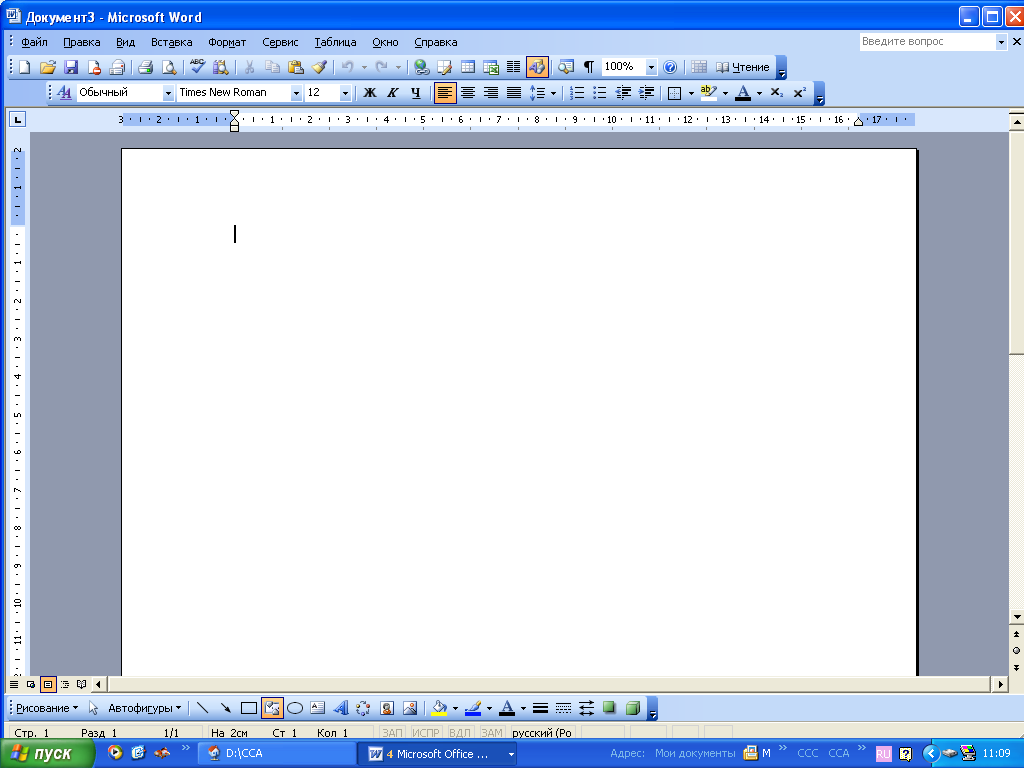
Task: Open the Правка menu
Action: pyautogui.click(x=82, y=42)
